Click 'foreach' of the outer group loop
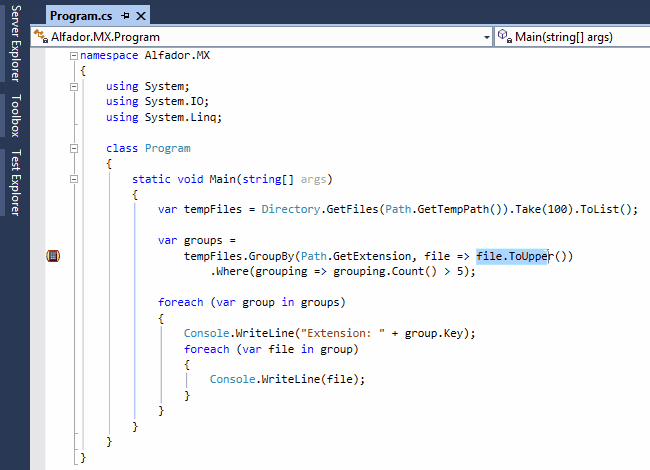The image size is (650, 470). pos(181,303)
